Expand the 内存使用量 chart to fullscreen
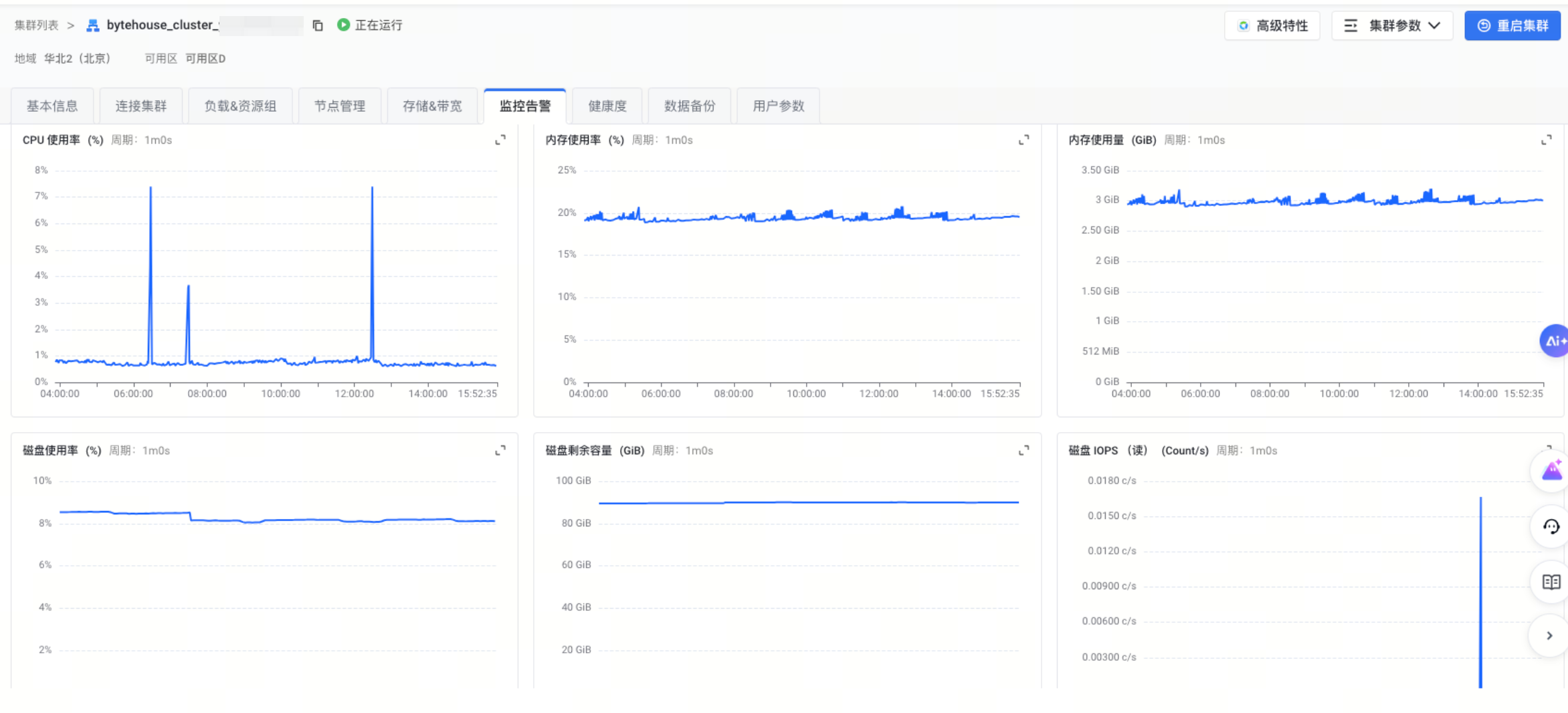Viewport: 1568px width, 713px height. pos(1546,140)
